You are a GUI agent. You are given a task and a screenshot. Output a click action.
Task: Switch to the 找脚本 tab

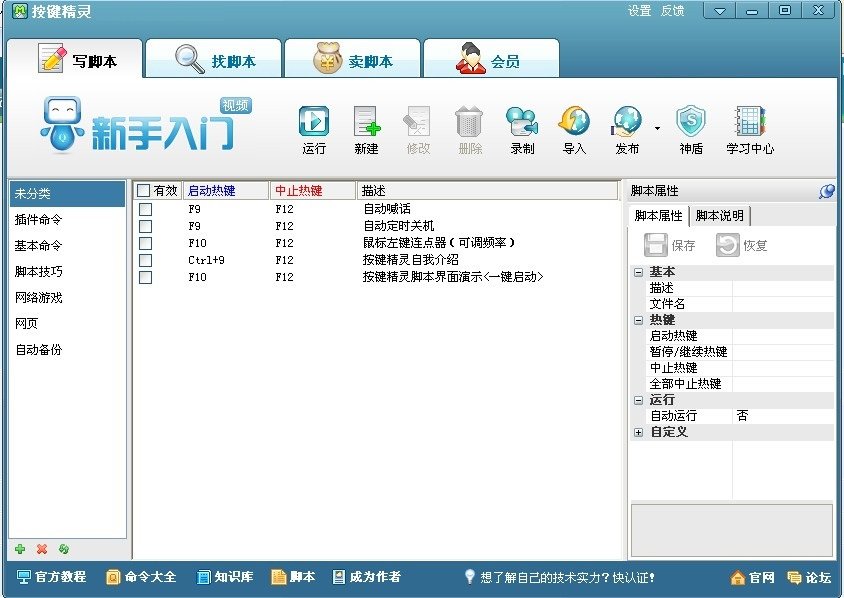[214, 59]
